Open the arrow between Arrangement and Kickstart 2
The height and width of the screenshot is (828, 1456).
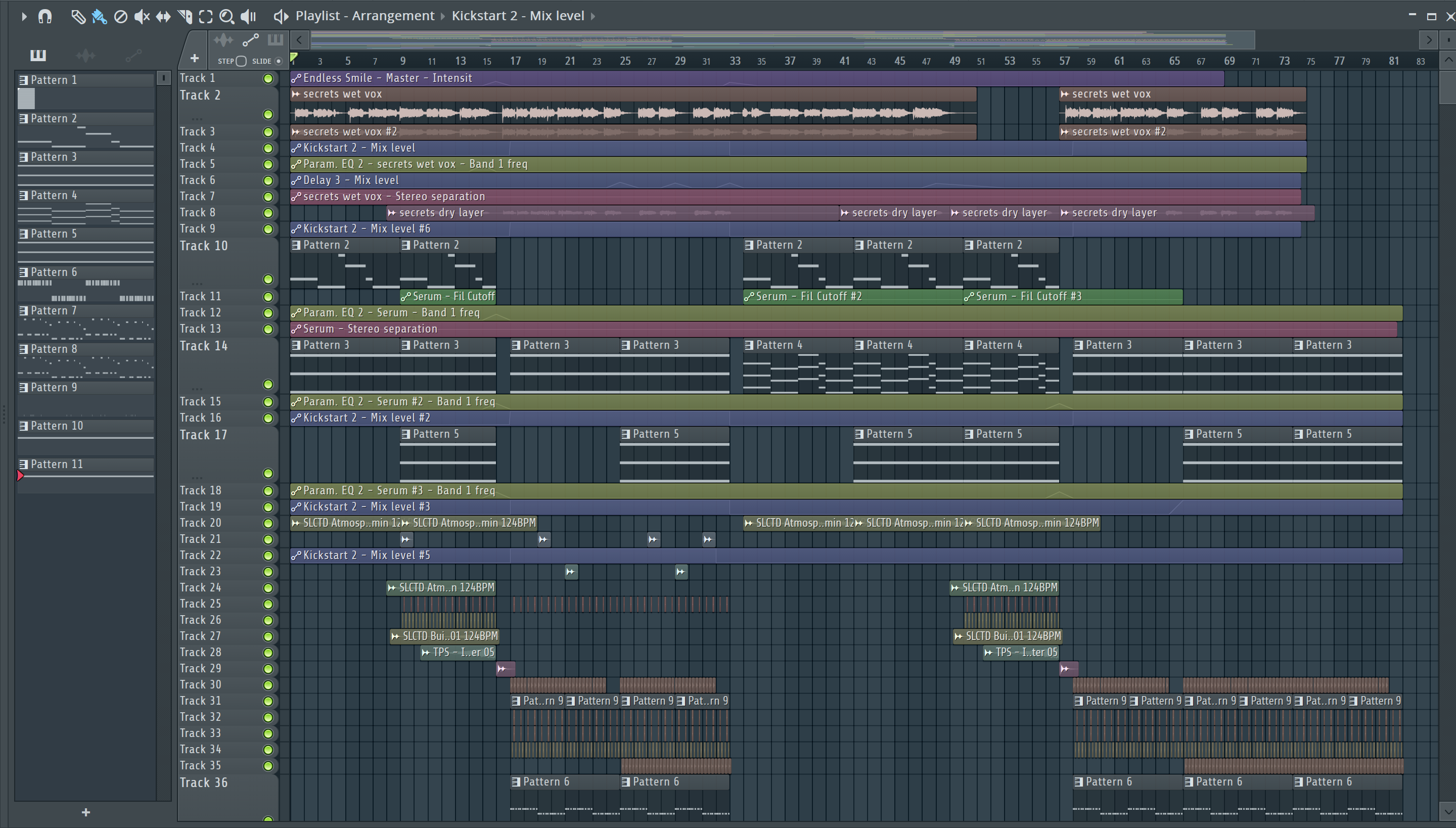point(443,16)
